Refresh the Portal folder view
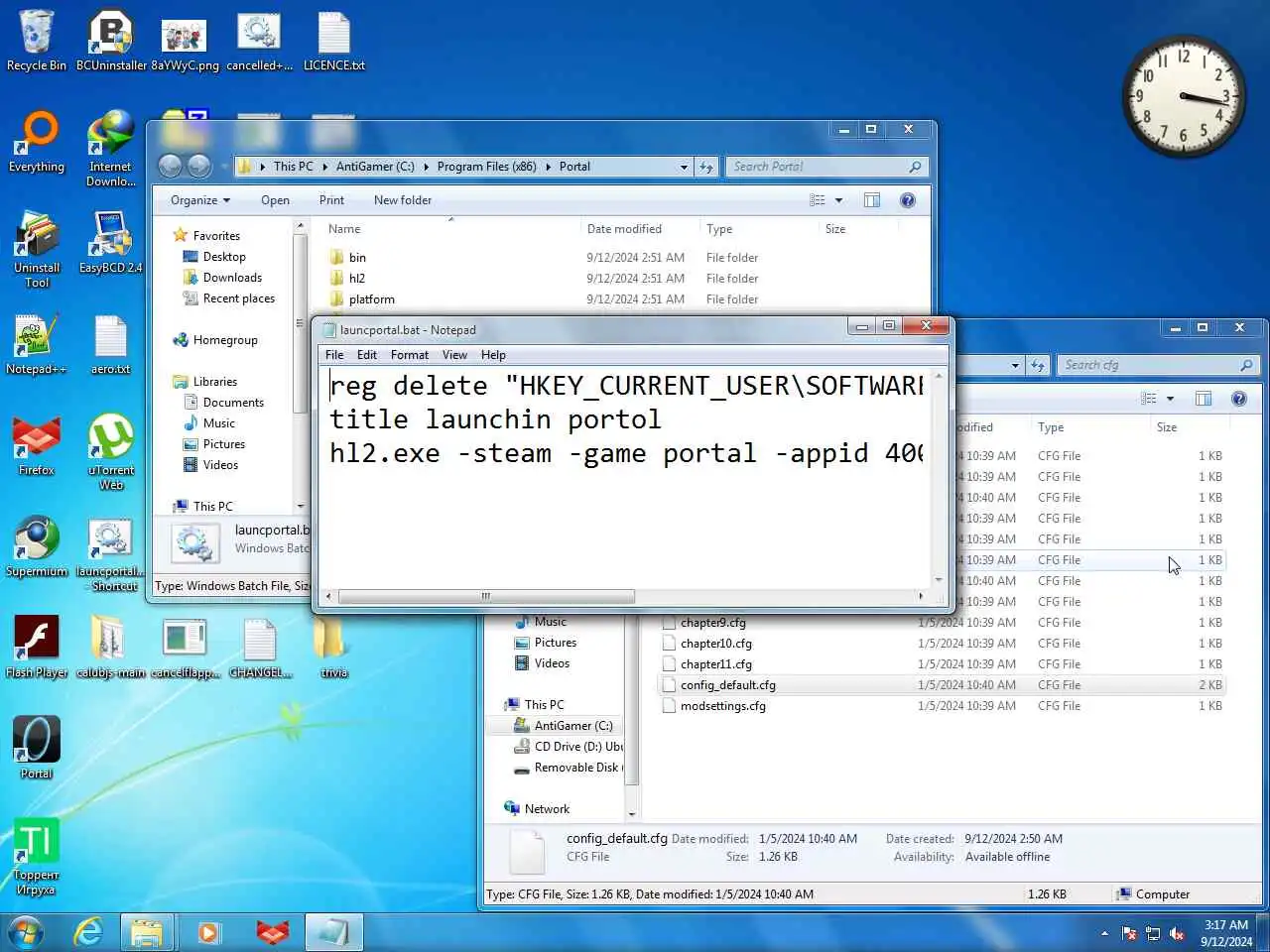 coord(705,167)
